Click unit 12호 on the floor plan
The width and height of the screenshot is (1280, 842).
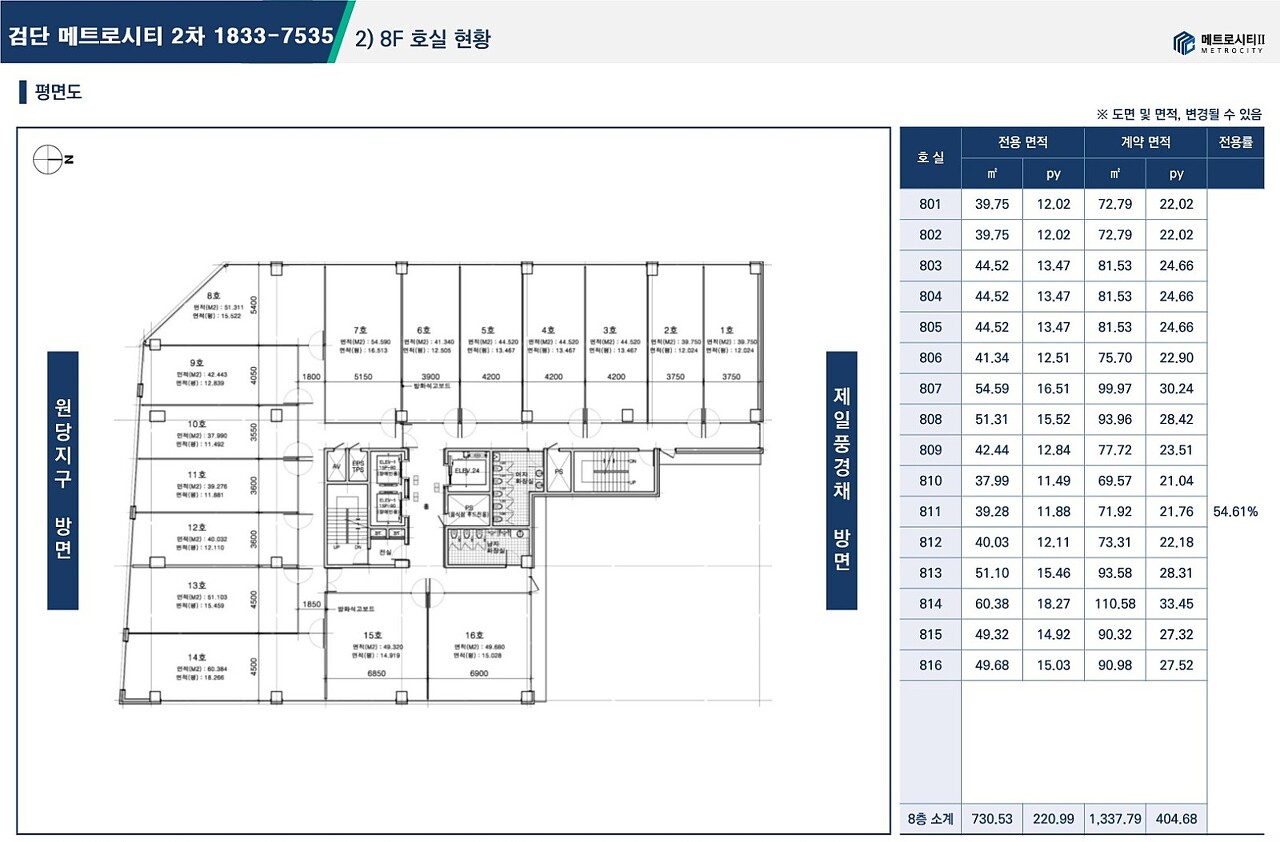197,527
